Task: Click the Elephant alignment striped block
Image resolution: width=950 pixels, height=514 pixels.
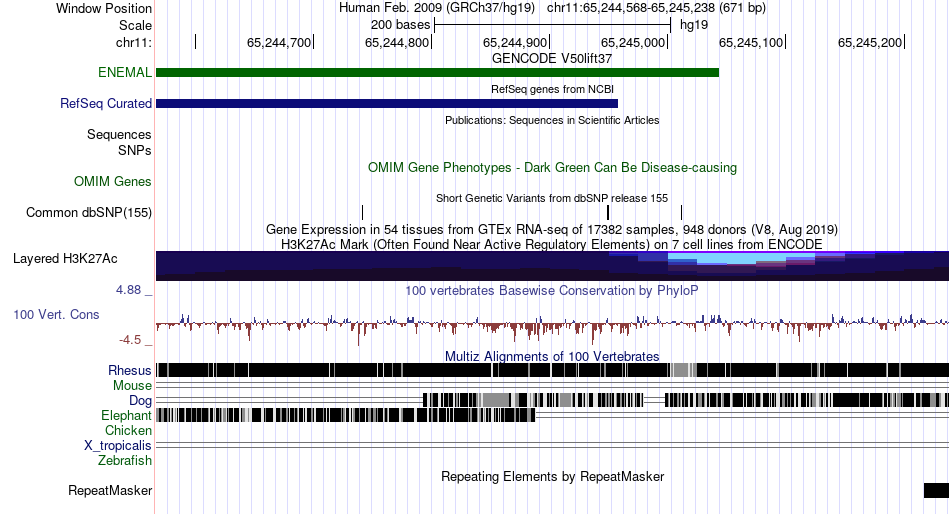Action: [x=346, y=415]
